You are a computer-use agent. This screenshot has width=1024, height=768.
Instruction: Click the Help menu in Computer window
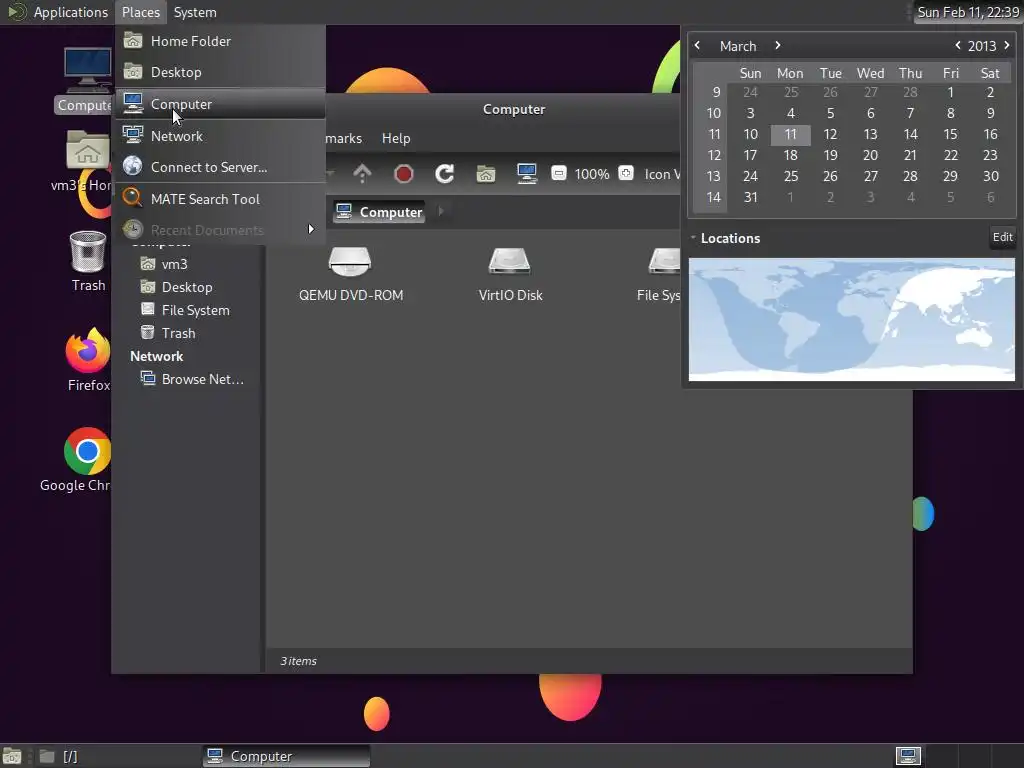[396, 138]
